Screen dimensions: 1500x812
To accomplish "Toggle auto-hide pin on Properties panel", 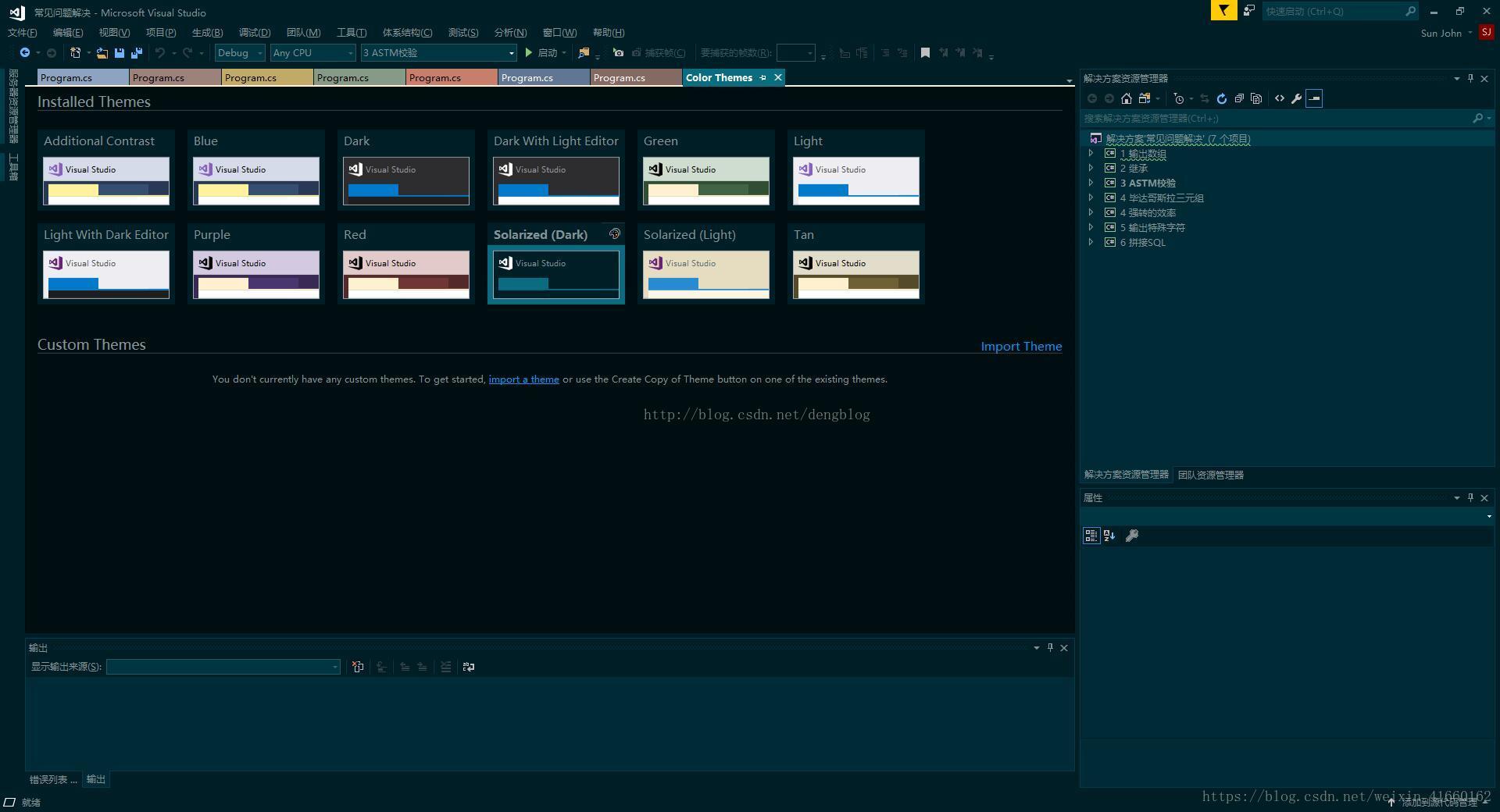I will coord(1470,497).
